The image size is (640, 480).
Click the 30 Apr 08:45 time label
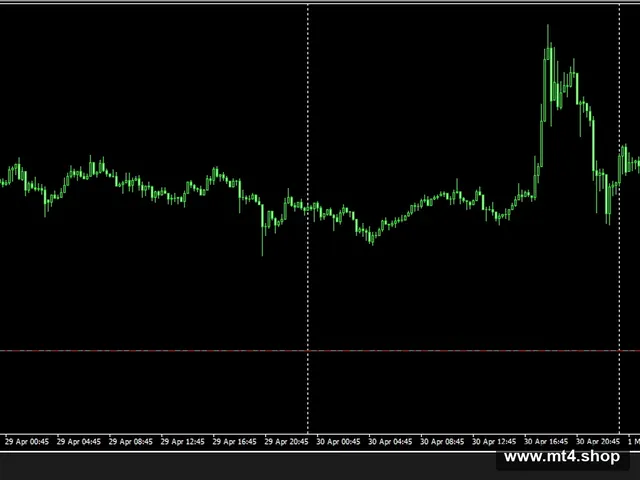[442, 442]
